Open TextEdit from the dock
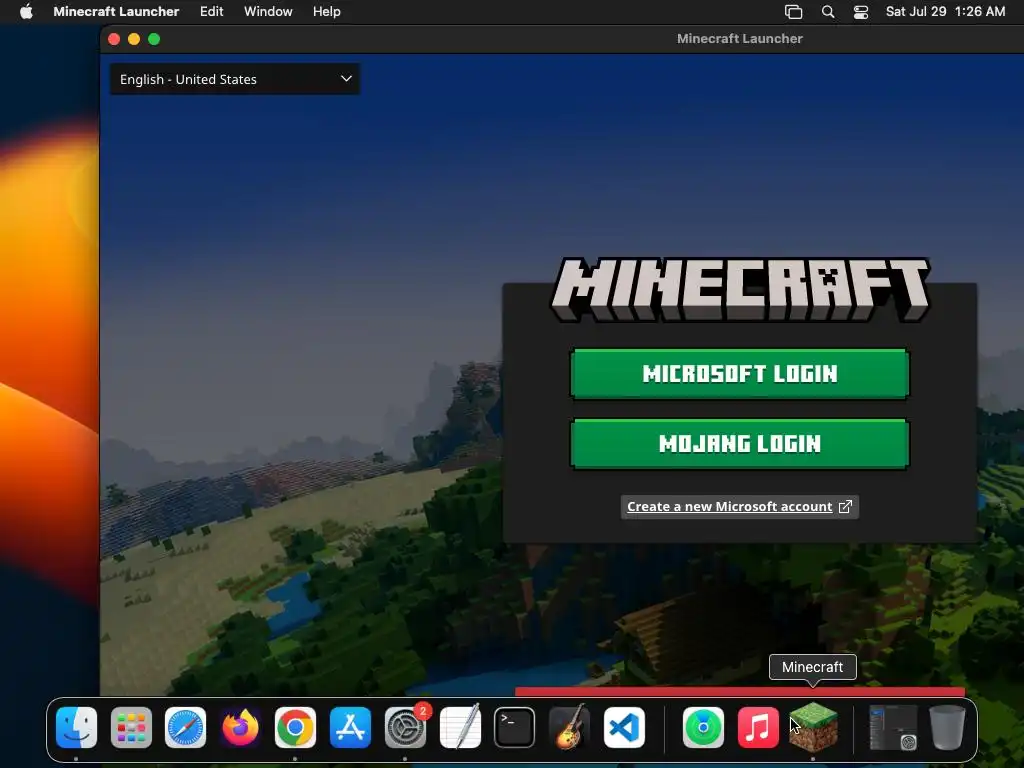The width and height of the screenshot is (1024, 768). tap(460, 728)
